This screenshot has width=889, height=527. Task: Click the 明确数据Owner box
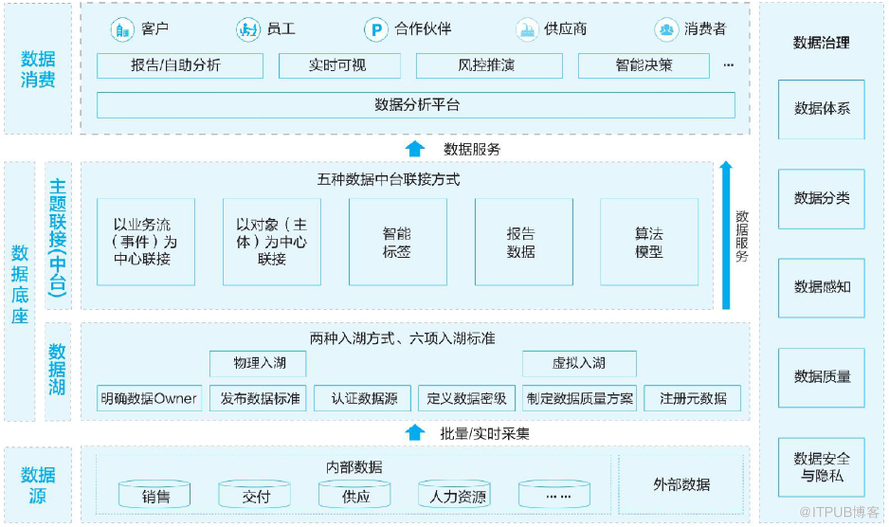(x=149, y=398)
